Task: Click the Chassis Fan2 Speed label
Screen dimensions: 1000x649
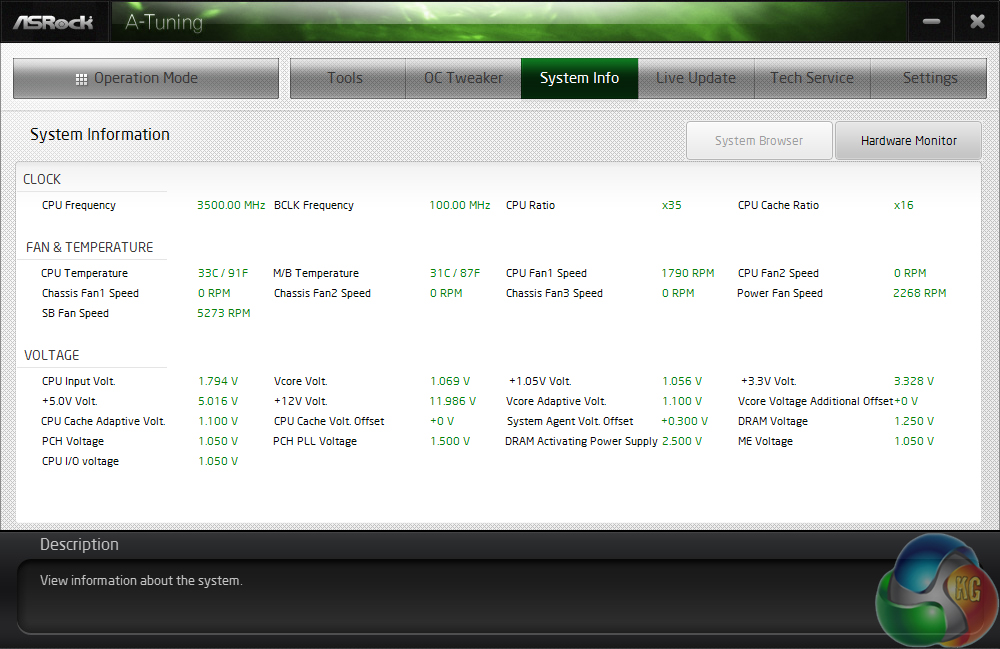Action: click(322, 293)
